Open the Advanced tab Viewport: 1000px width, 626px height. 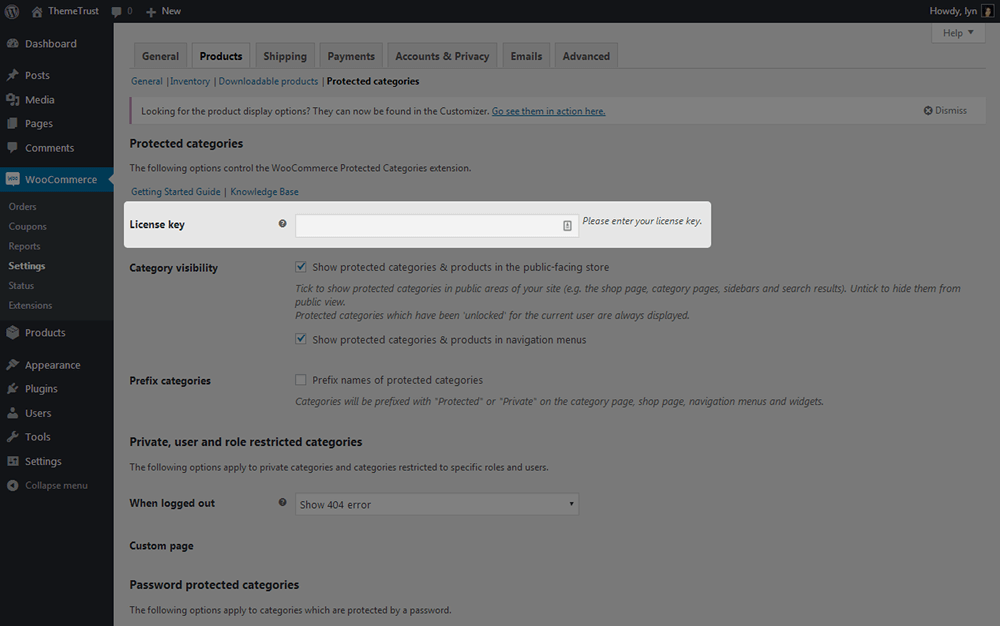[586, 56]
